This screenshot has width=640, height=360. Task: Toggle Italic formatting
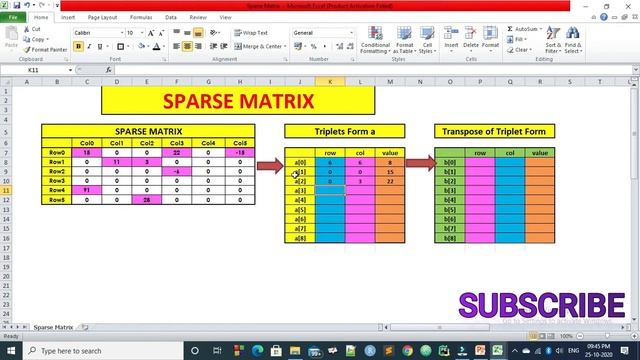89,47
